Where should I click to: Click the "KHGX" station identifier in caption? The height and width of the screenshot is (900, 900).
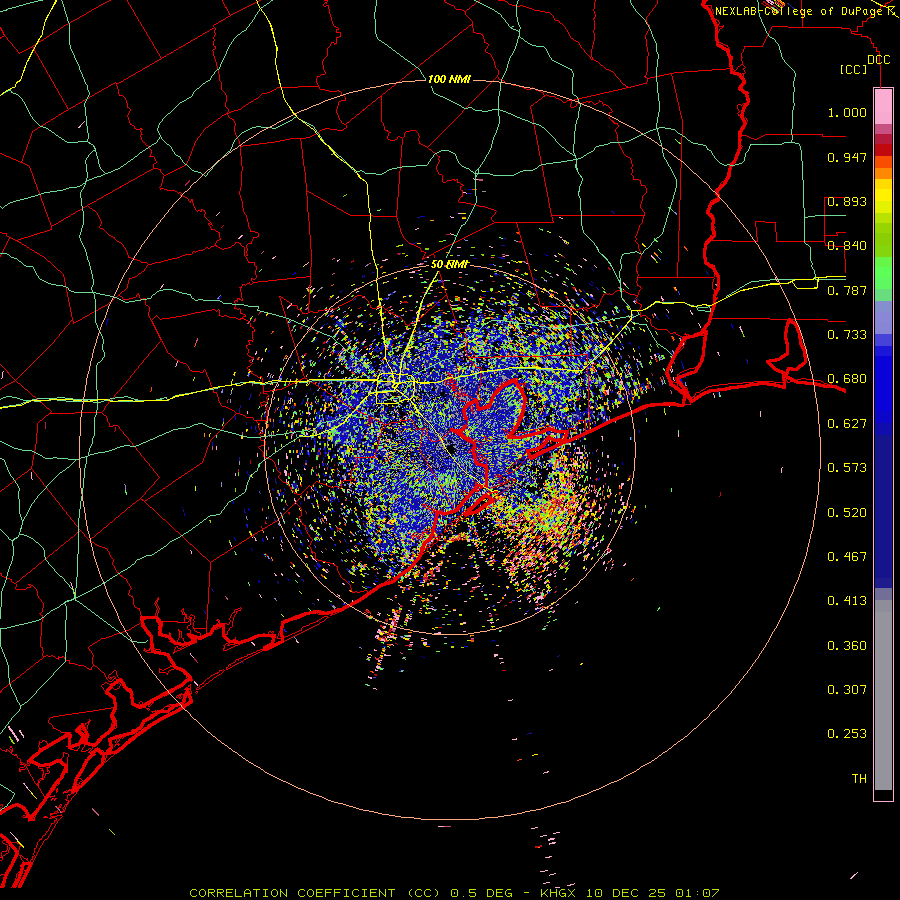pos(557,893)
